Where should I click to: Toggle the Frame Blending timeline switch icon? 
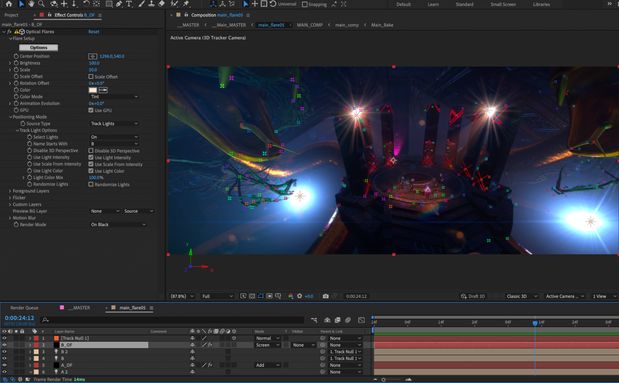(x=338, y=320)
